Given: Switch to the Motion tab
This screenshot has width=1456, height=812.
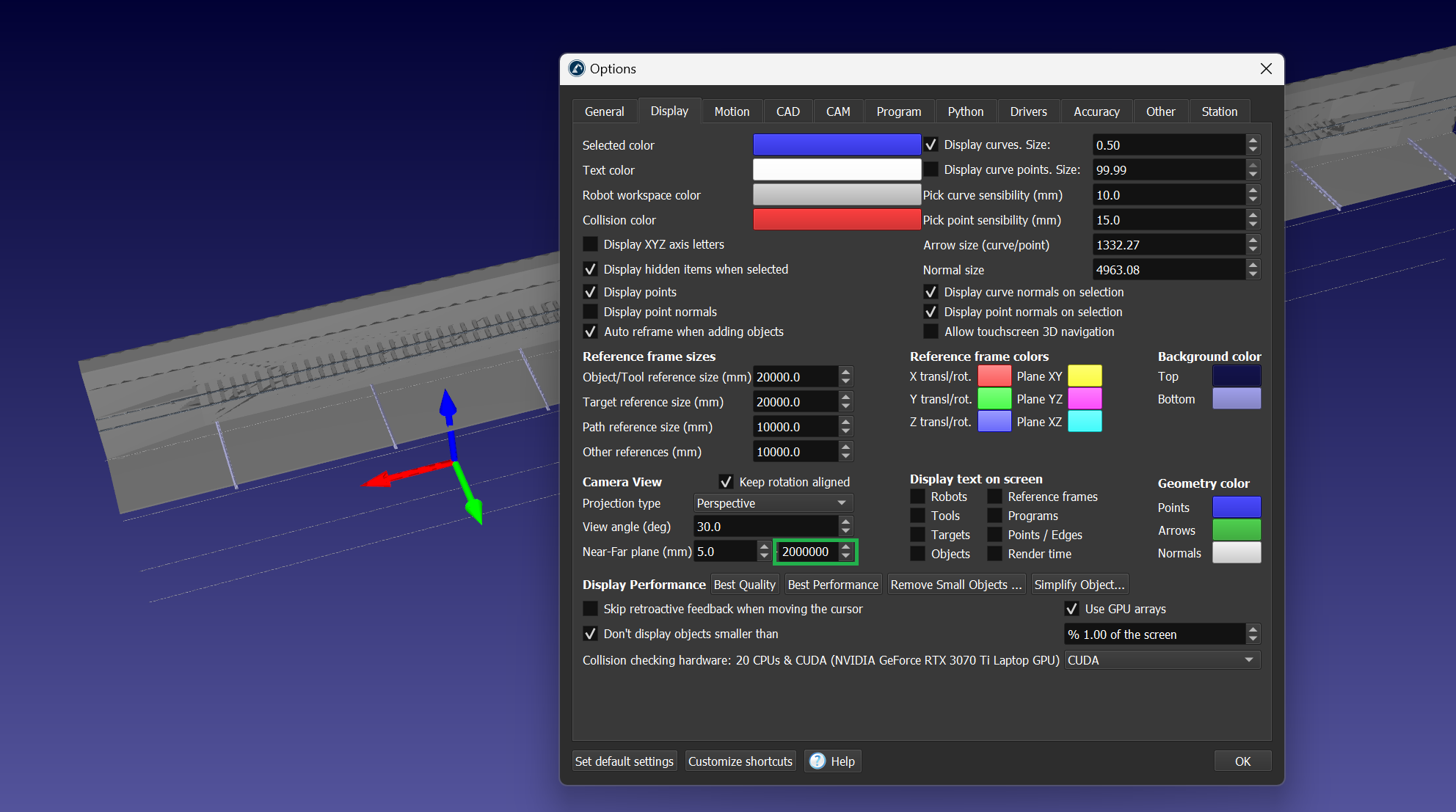Looking at the screenshot, I should (732, 111).
